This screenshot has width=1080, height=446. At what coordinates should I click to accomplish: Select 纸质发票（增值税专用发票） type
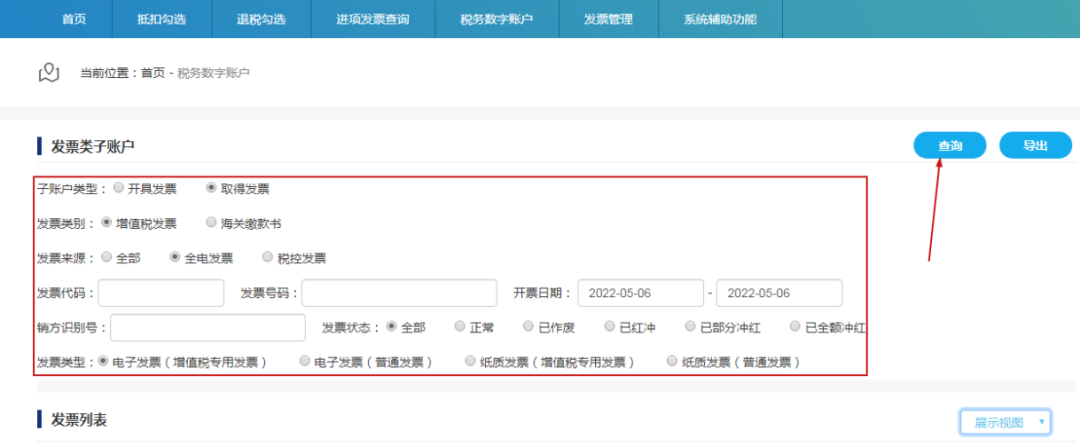[470, 361]
